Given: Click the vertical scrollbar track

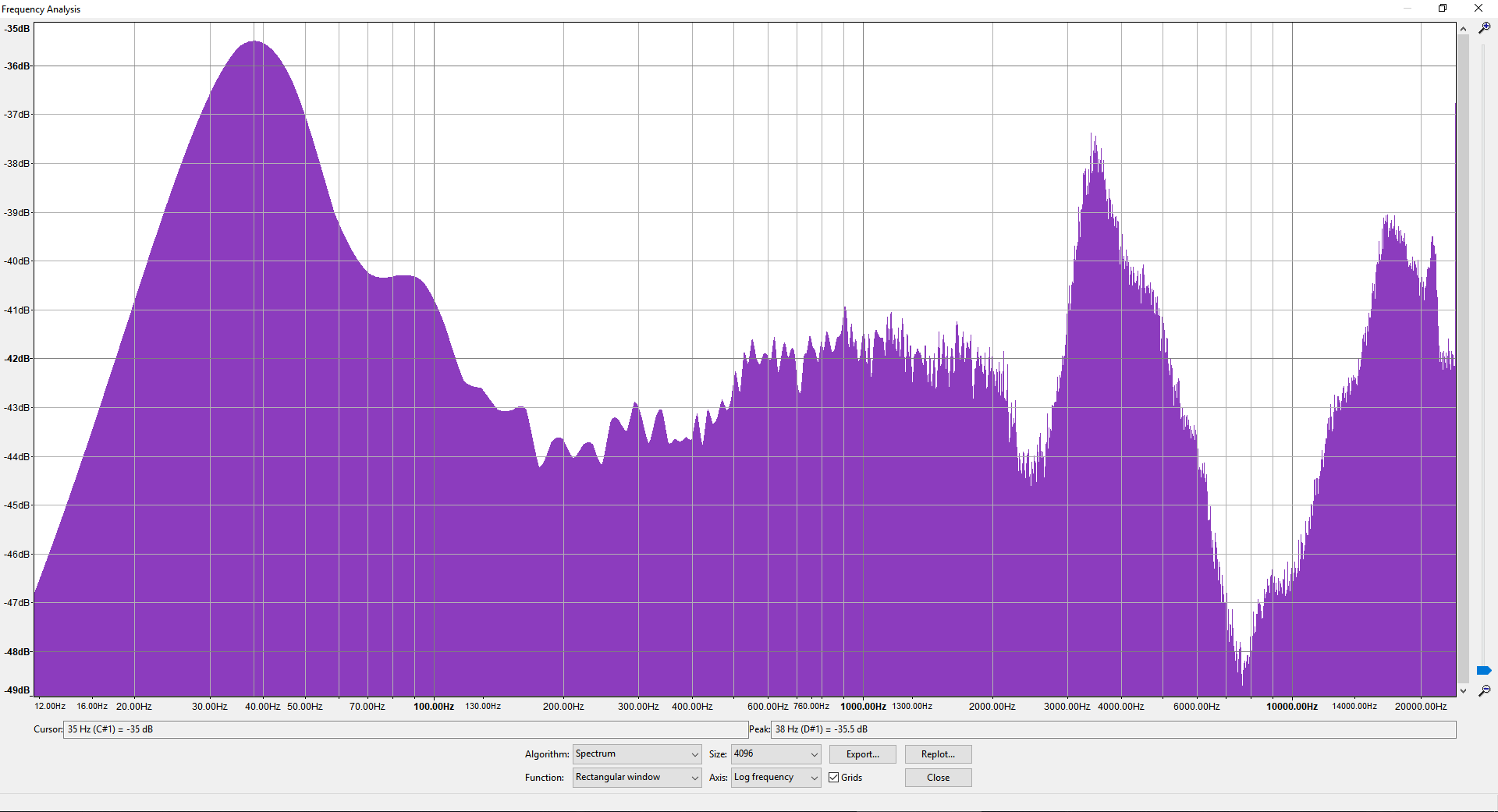Looking at the screenshot, I should click(1463, 359).
